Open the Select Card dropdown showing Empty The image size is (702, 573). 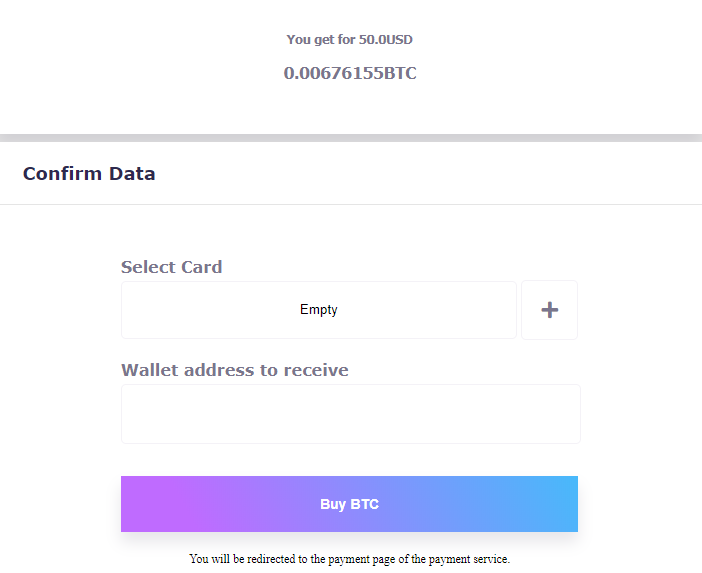pos(319,310)
